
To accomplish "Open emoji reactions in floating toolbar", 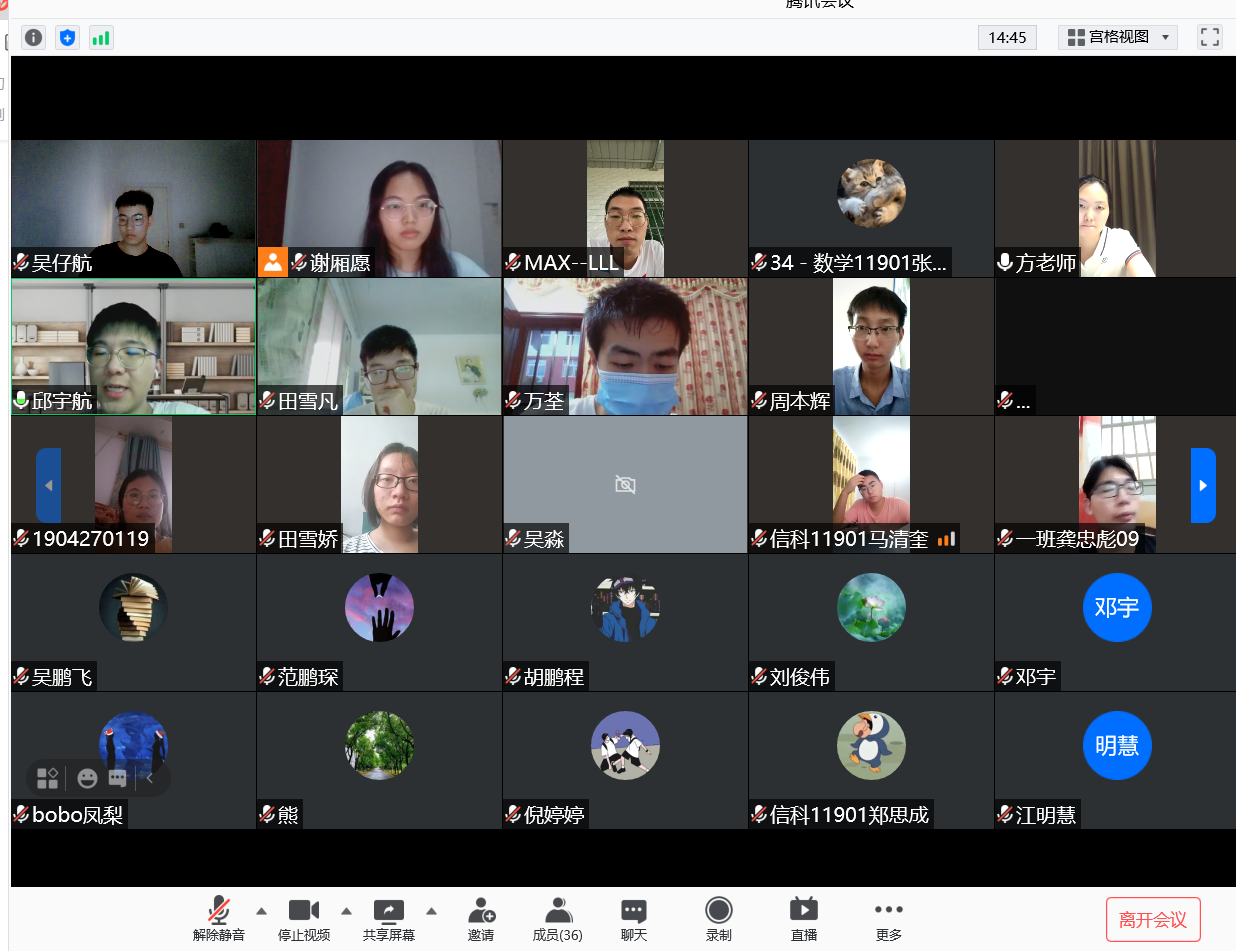I will tap(87, 778).
